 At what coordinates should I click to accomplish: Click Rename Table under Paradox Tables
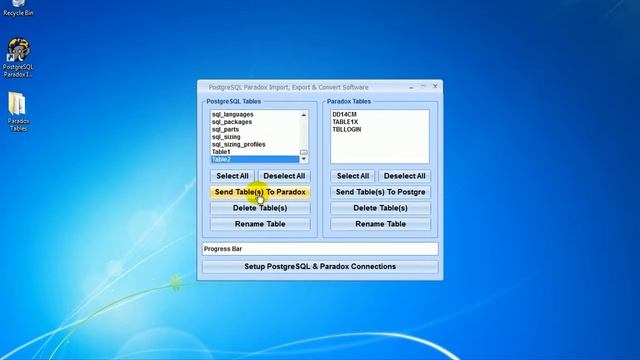point(380,224)
